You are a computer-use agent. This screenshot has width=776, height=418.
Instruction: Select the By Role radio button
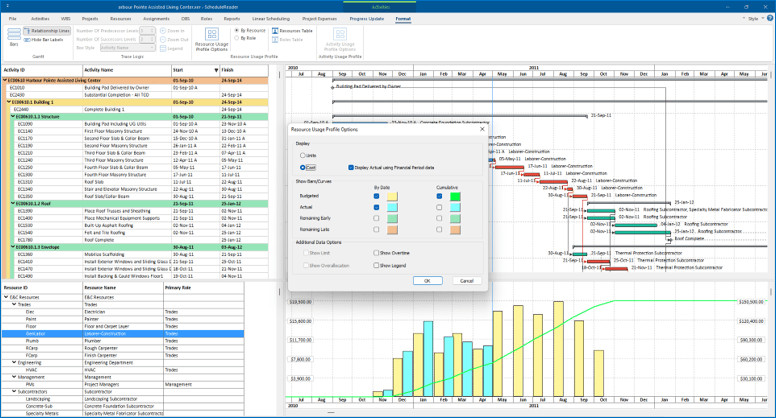coord(237,38)
